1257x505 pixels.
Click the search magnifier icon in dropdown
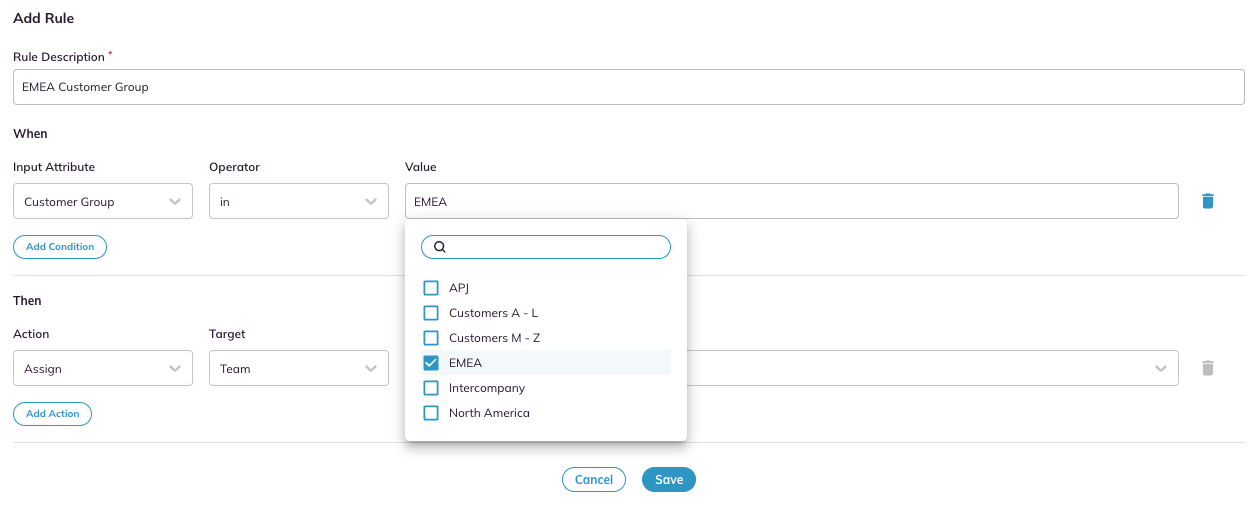(439, 247)
